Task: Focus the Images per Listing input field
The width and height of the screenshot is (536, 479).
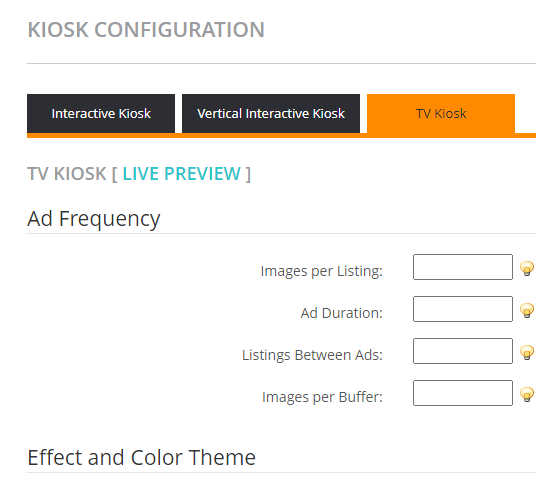Action: point(463,267)
